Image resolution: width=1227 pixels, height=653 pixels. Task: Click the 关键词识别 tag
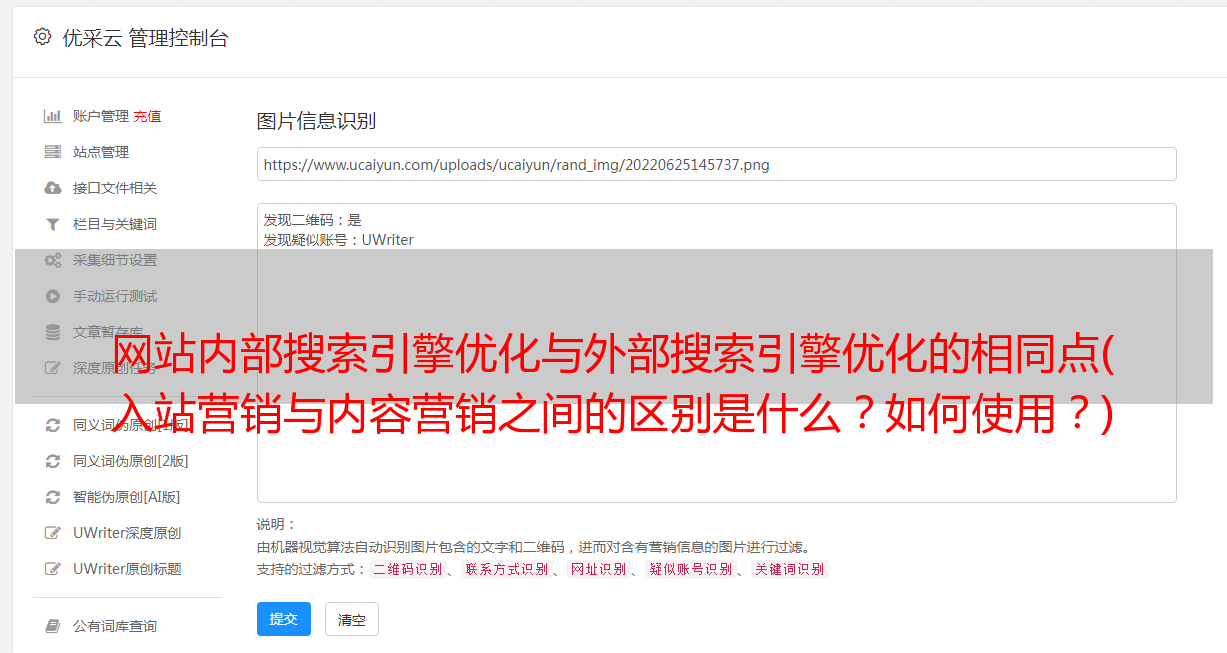[x=790, y=569]
